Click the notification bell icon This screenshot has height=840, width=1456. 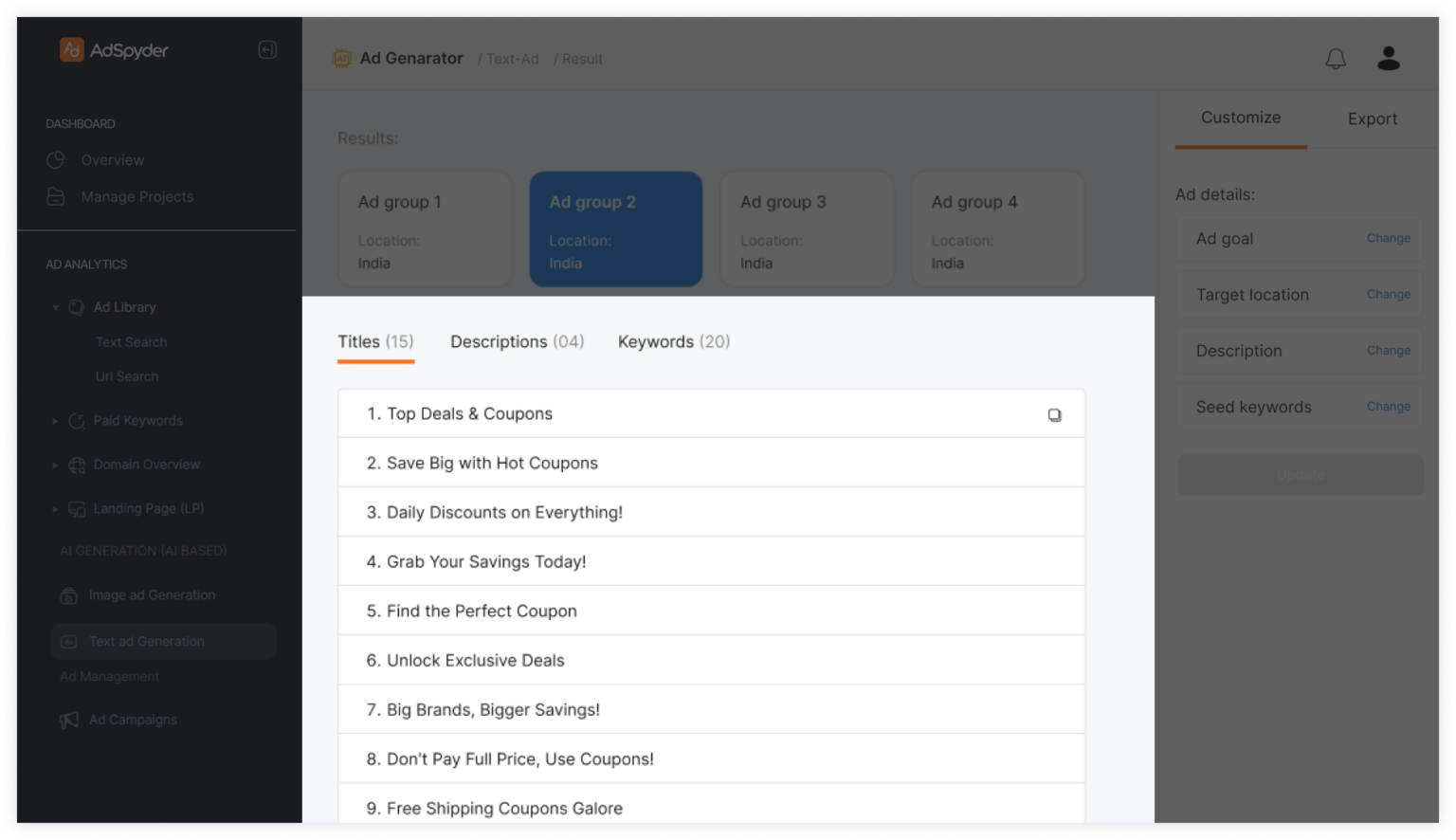[1335, 59]
